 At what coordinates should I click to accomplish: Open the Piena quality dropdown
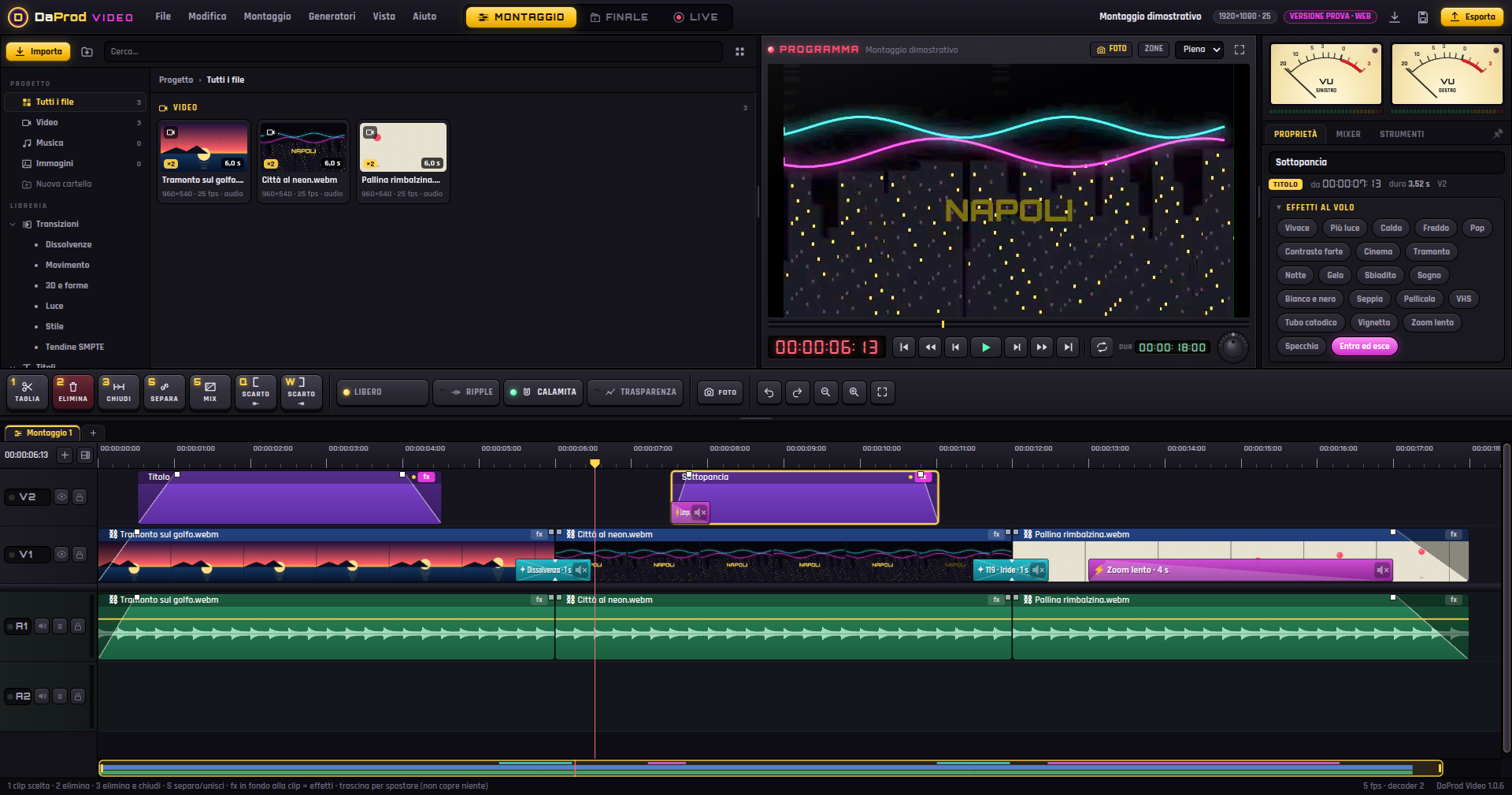tap(1199, 50)
